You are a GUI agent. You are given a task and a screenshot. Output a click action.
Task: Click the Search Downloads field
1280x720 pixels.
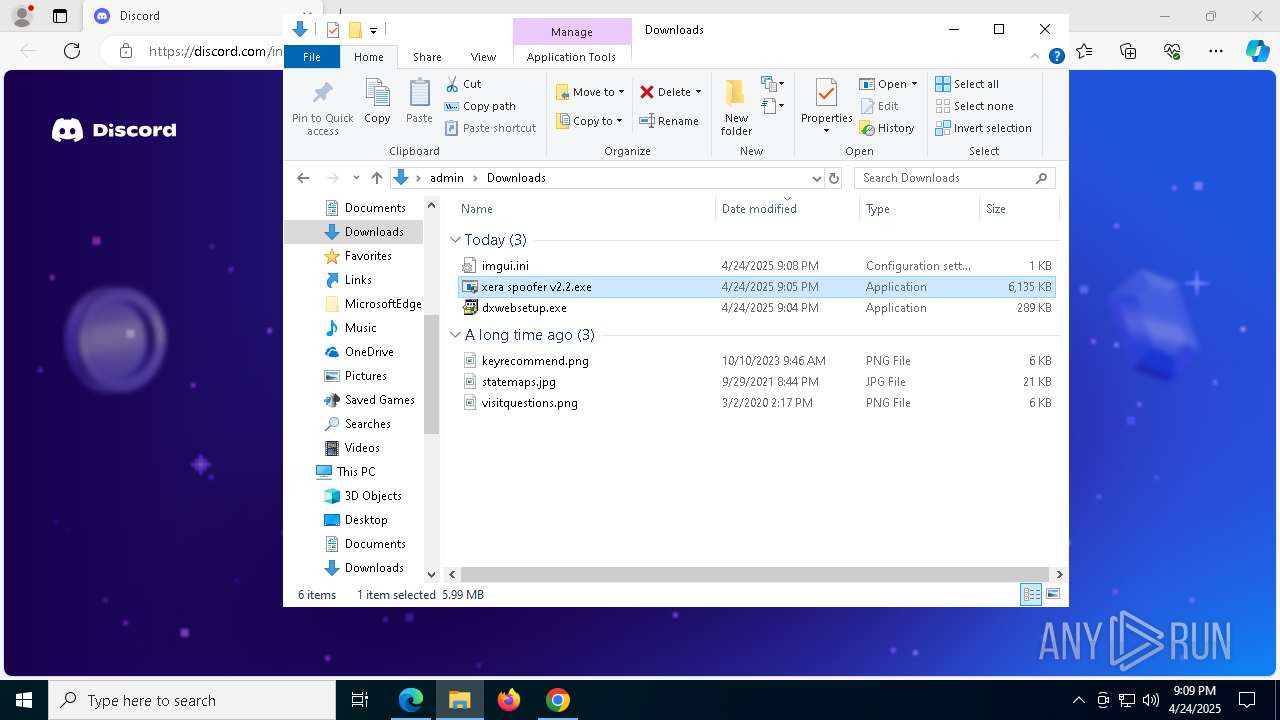click(954, 178)
